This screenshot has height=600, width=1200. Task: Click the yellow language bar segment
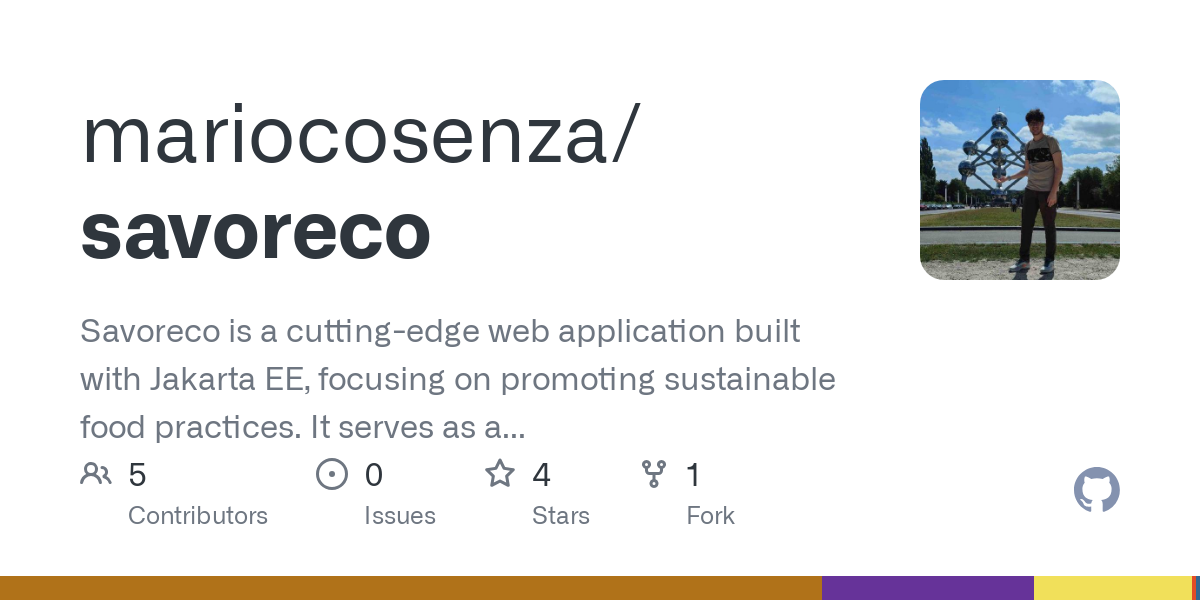click(1112, 588)
